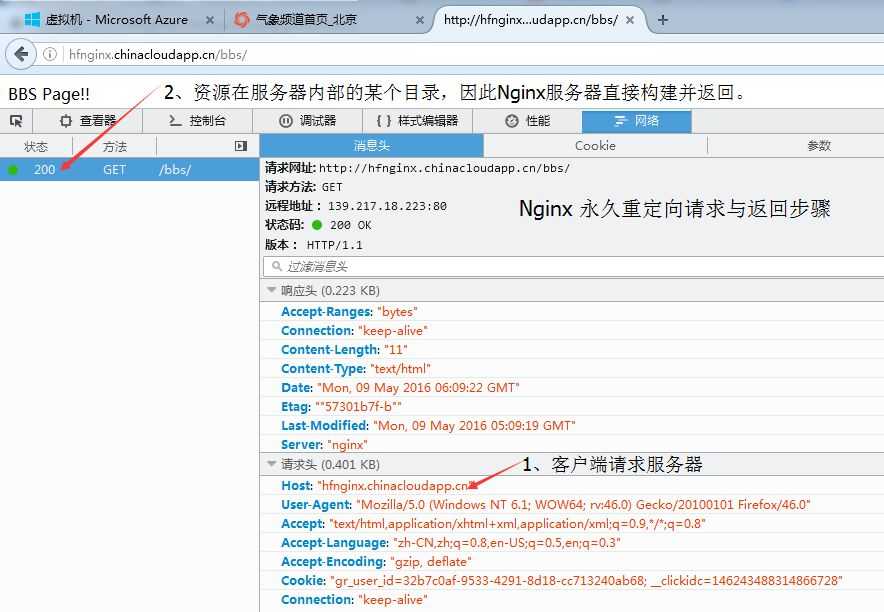Click the 状态码 200 OK value
This screenshot has width=884, height=612.
(x=350, y=225)
